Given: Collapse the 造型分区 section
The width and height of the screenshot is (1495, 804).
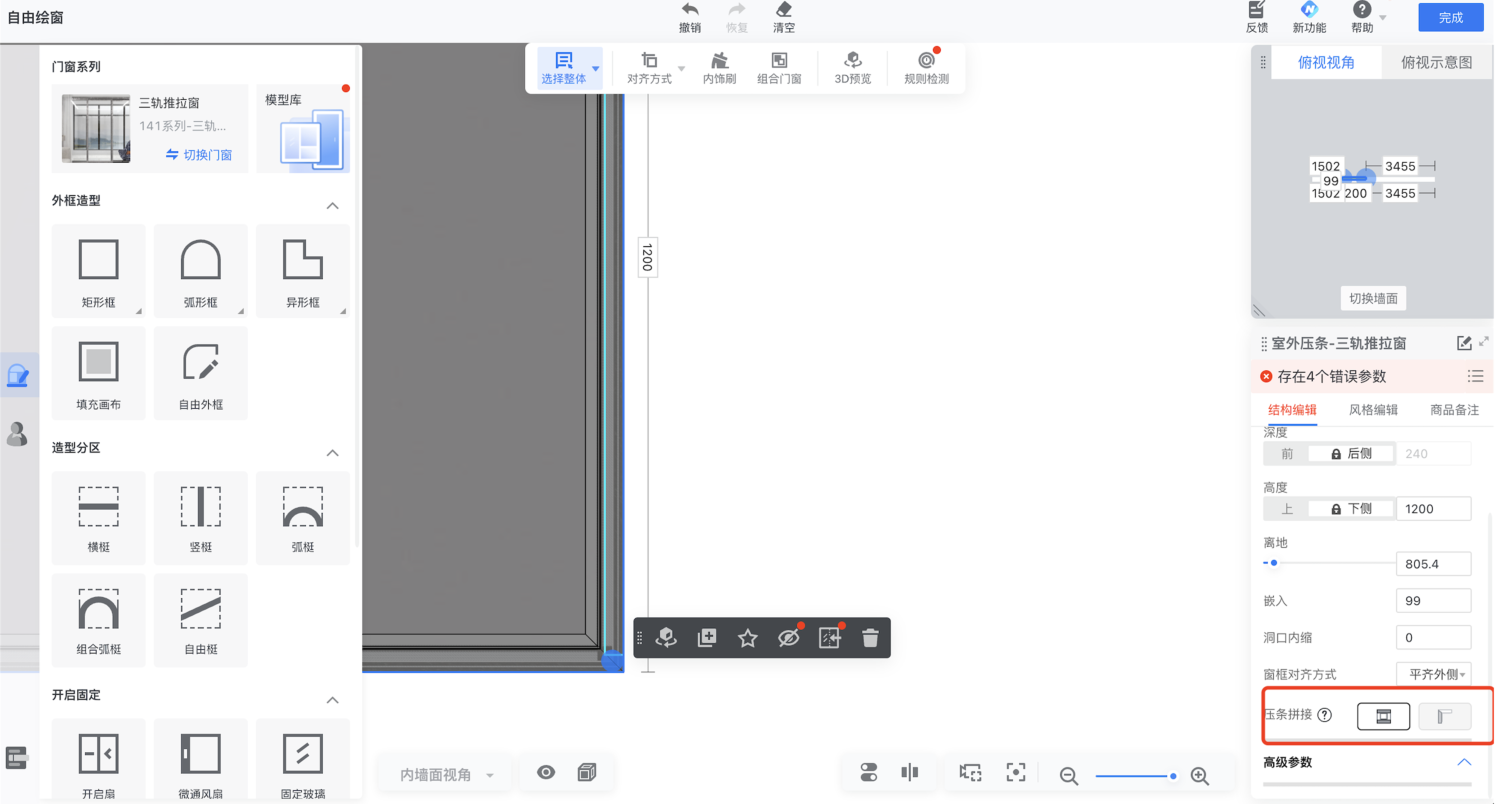Looking at the screenshot, I should [x=333, y=453].
